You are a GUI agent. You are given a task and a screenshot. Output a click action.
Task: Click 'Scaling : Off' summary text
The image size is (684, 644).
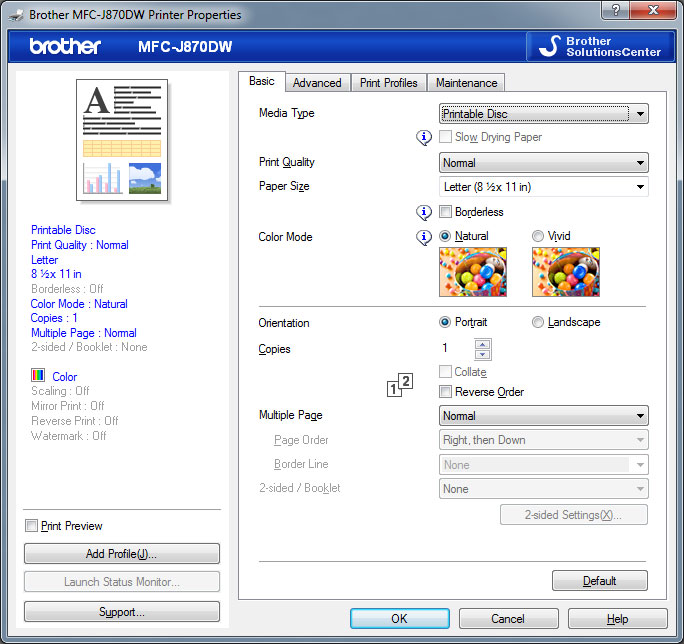(x=60, y=391)
